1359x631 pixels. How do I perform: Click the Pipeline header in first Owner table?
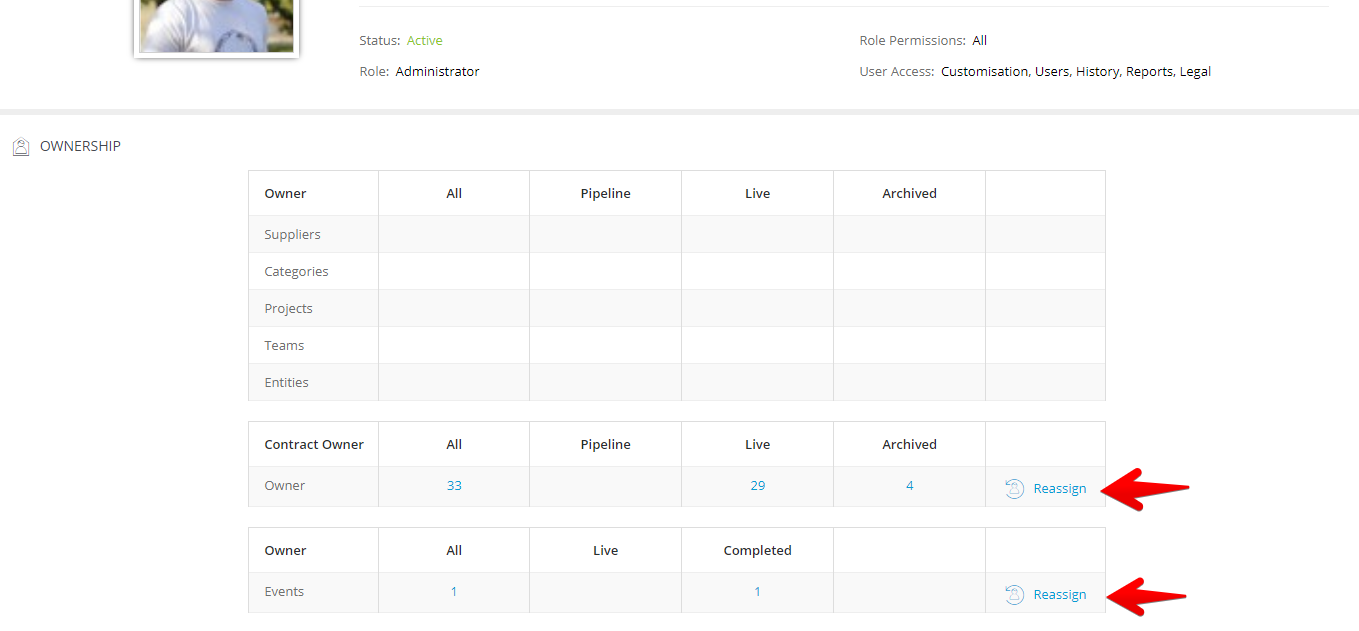(605, 194)
